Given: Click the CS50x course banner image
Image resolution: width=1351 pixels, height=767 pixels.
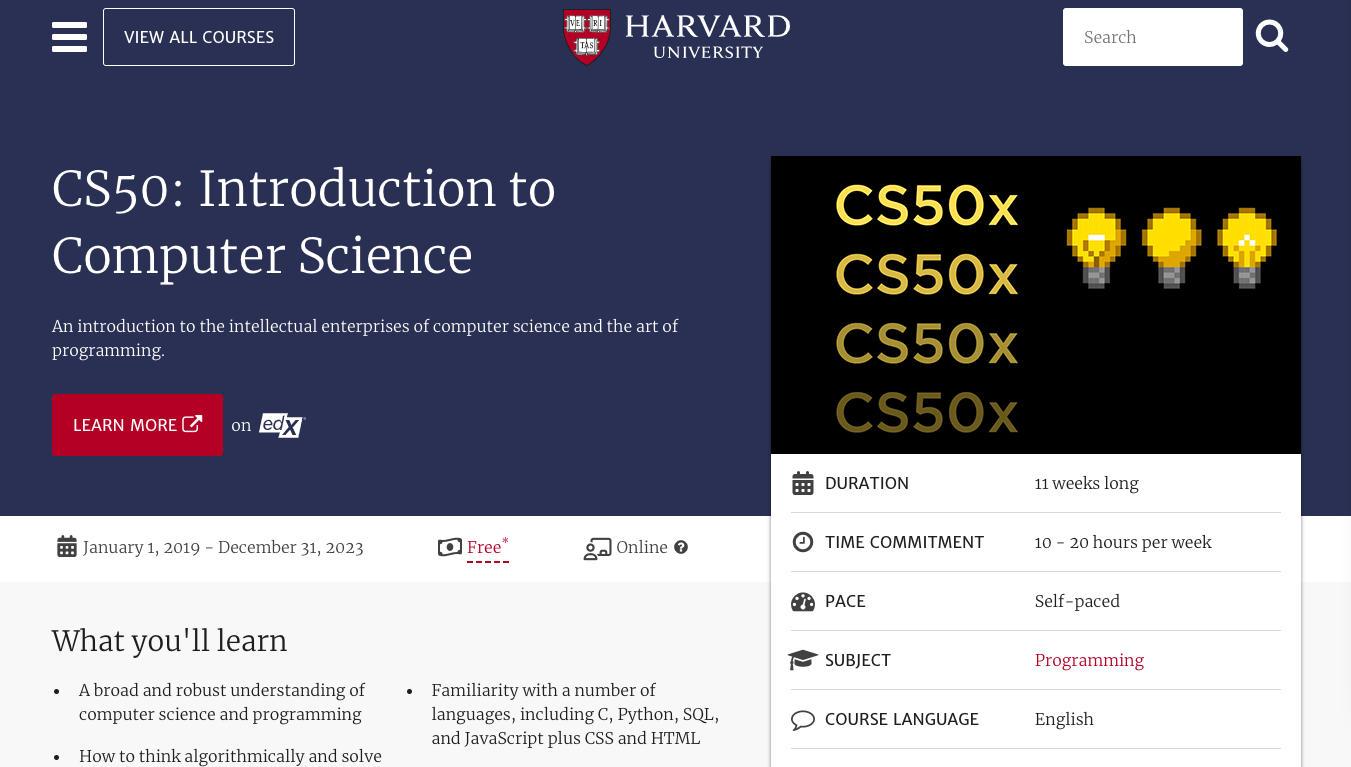Looking at the screenshot, I should [1036, 305].
